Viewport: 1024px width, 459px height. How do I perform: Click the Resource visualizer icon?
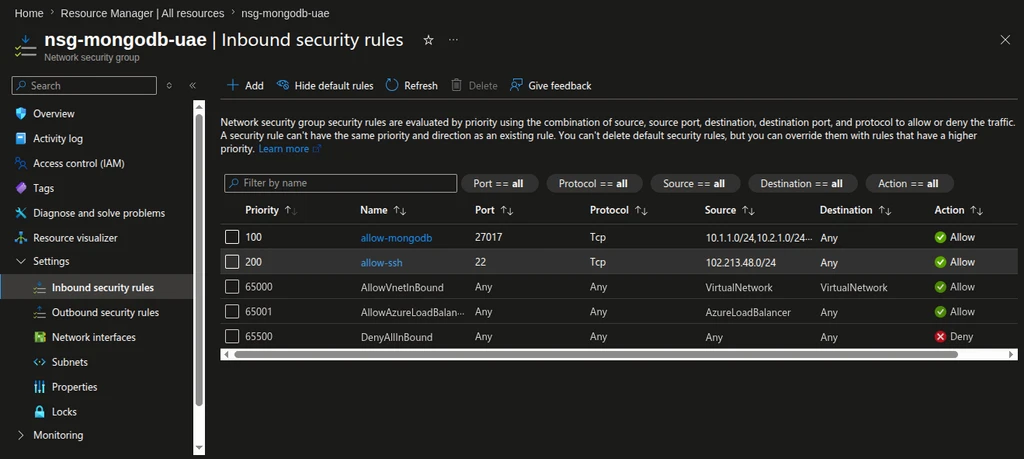point(21,238)
